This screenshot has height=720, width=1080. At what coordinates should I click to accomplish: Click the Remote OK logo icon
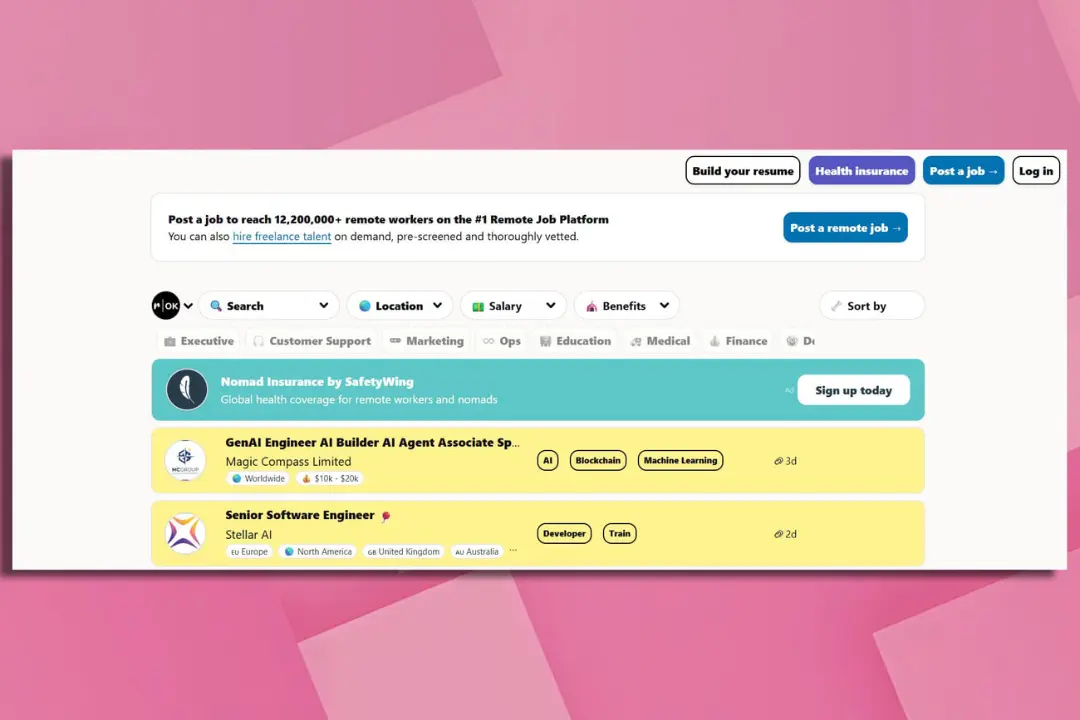point(165,305)
